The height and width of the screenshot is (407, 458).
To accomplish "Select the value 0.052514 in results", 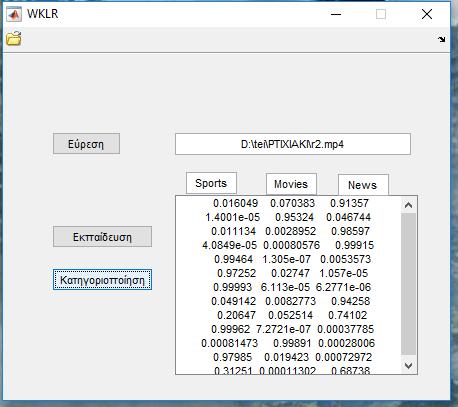I will [x=291, y=315].
